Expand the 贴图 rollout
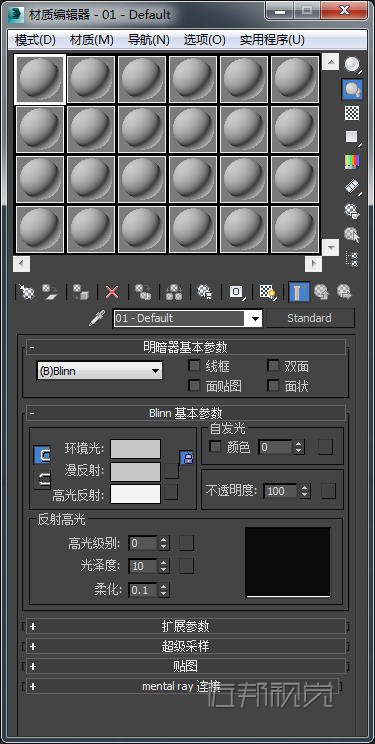 (186, 666)
